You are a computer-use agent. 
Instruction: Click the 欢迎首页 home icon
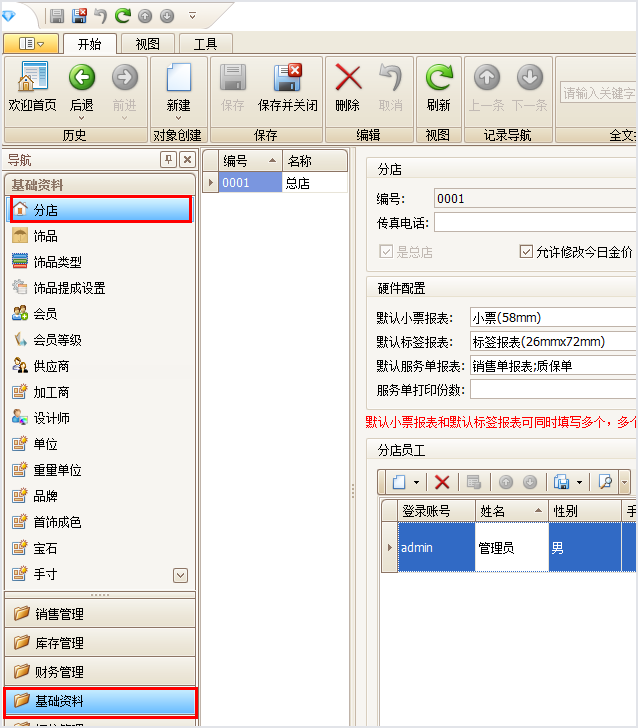pyautogui.click(x=32, y=87)
